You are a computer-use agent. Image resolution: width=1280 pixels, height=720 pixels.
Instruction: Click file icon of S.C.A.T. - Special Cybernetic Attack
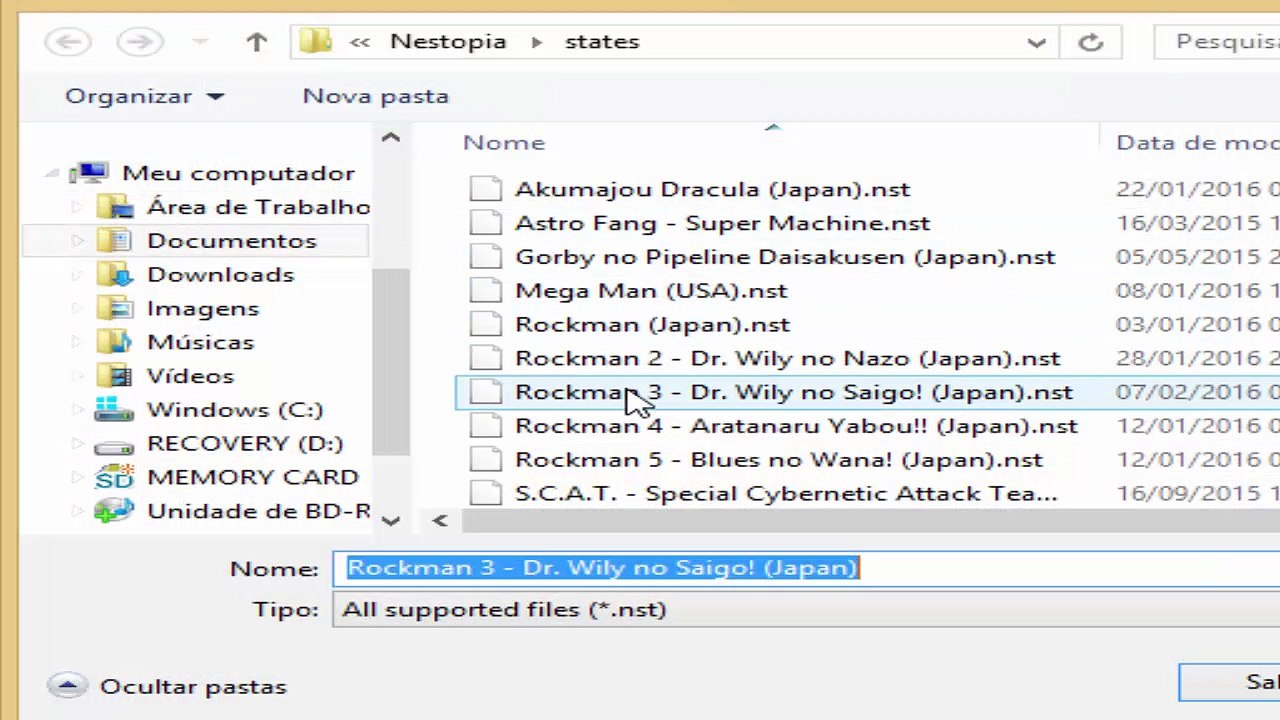(x=485, y=493)
